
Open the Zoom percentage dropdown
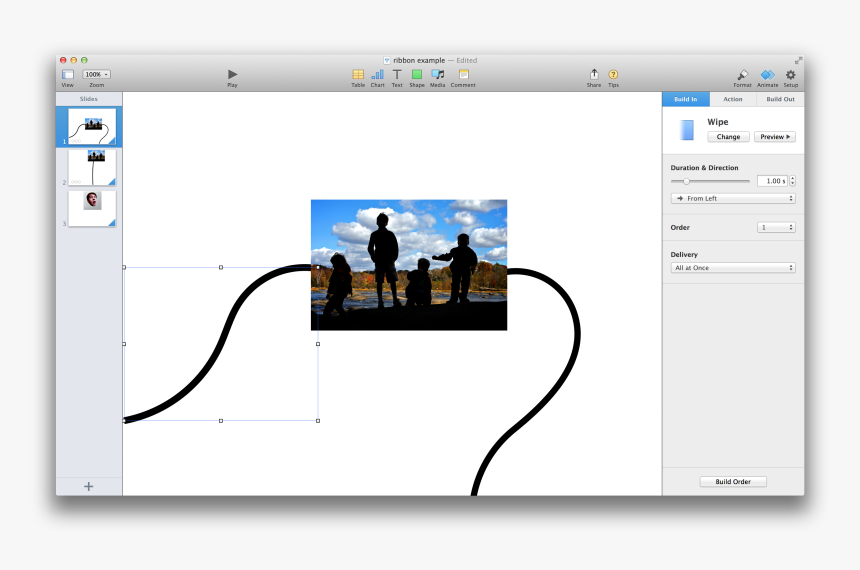97,74
